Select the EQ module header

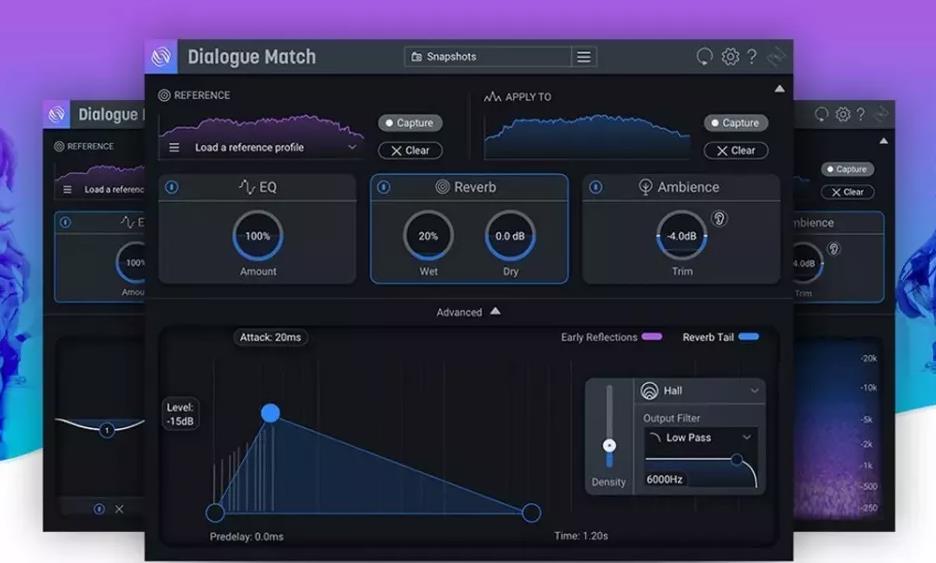257,187
